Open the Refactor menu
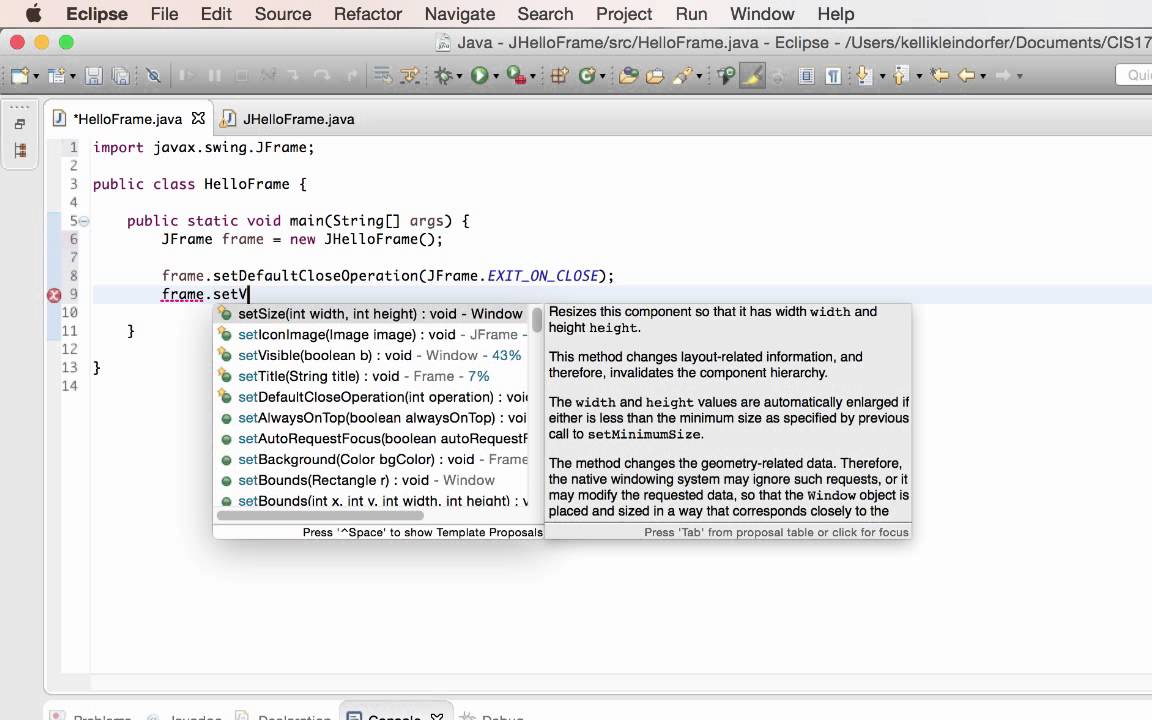Screen dimensions: 1152x720 367,14
